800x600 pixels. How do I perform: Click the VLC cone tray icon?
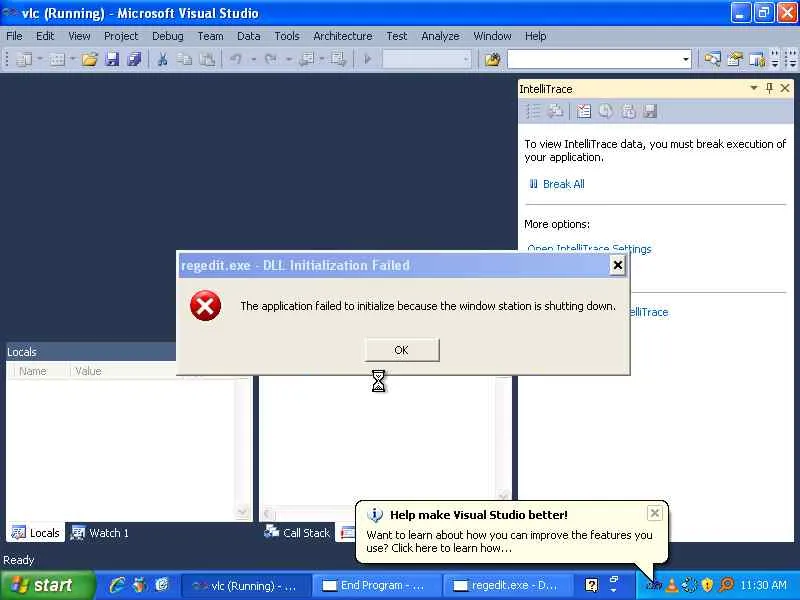pyautogui.click(x=672, y=585)
